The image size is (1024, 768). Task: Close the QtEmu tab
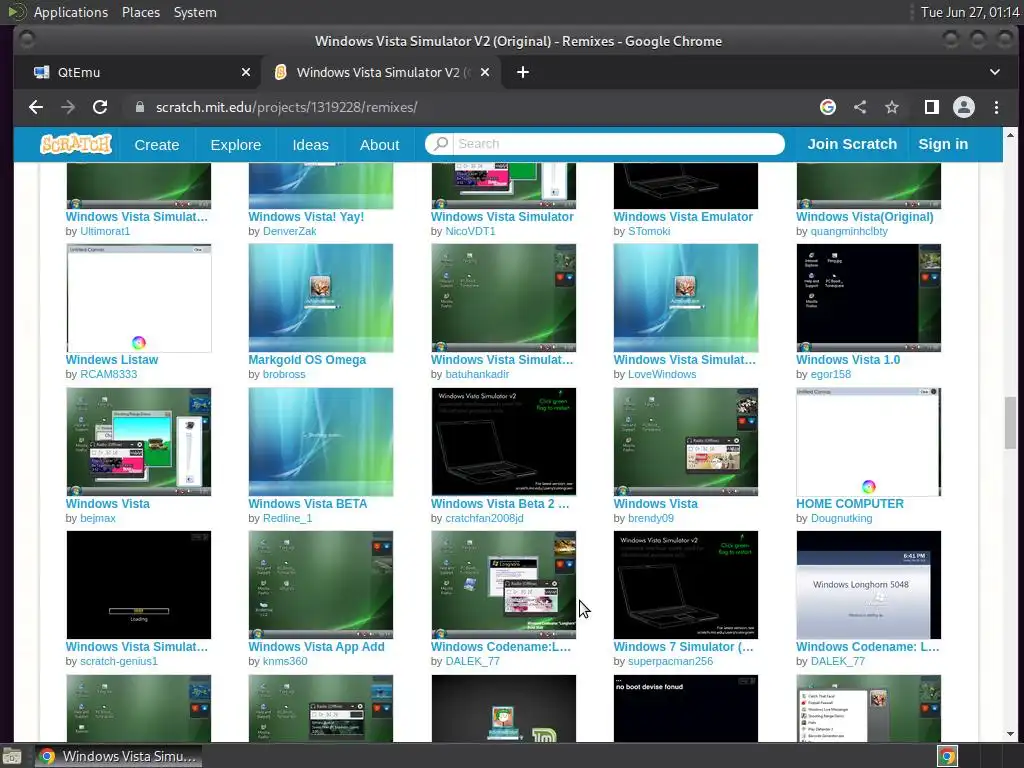[x=246, y=72]
